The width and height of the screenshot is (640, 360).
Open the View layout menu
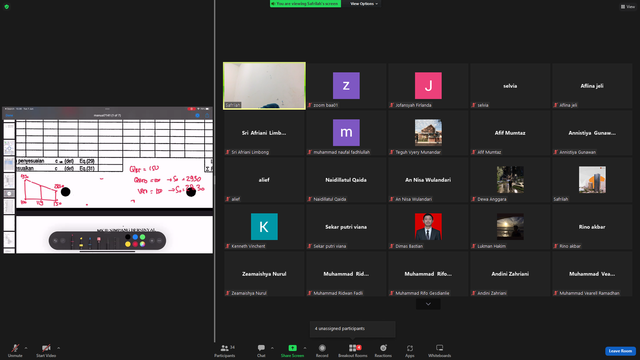coord(628,7)
